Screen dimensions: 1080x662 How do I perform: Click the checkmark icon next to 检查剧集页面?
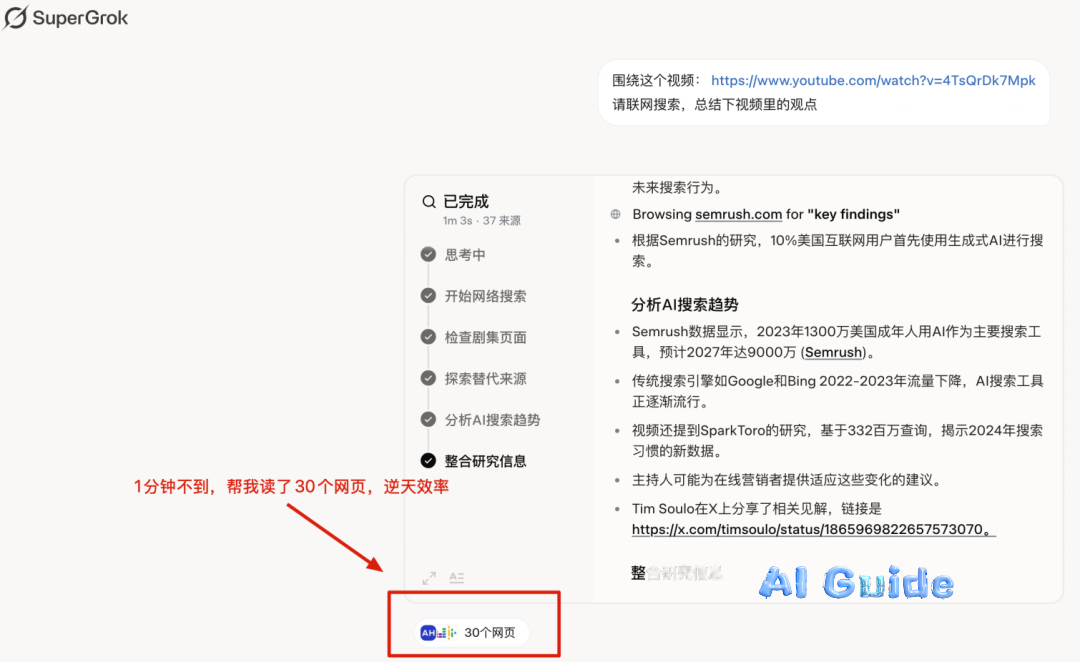(428, 337)
